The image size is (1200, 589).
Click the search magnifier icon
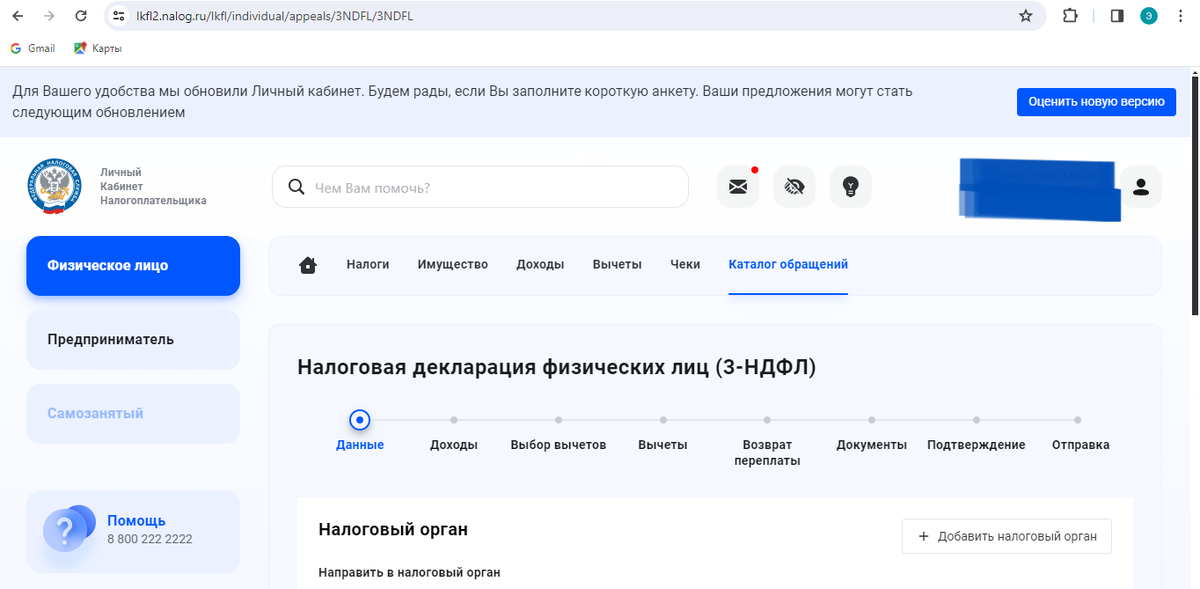point(296,187)
